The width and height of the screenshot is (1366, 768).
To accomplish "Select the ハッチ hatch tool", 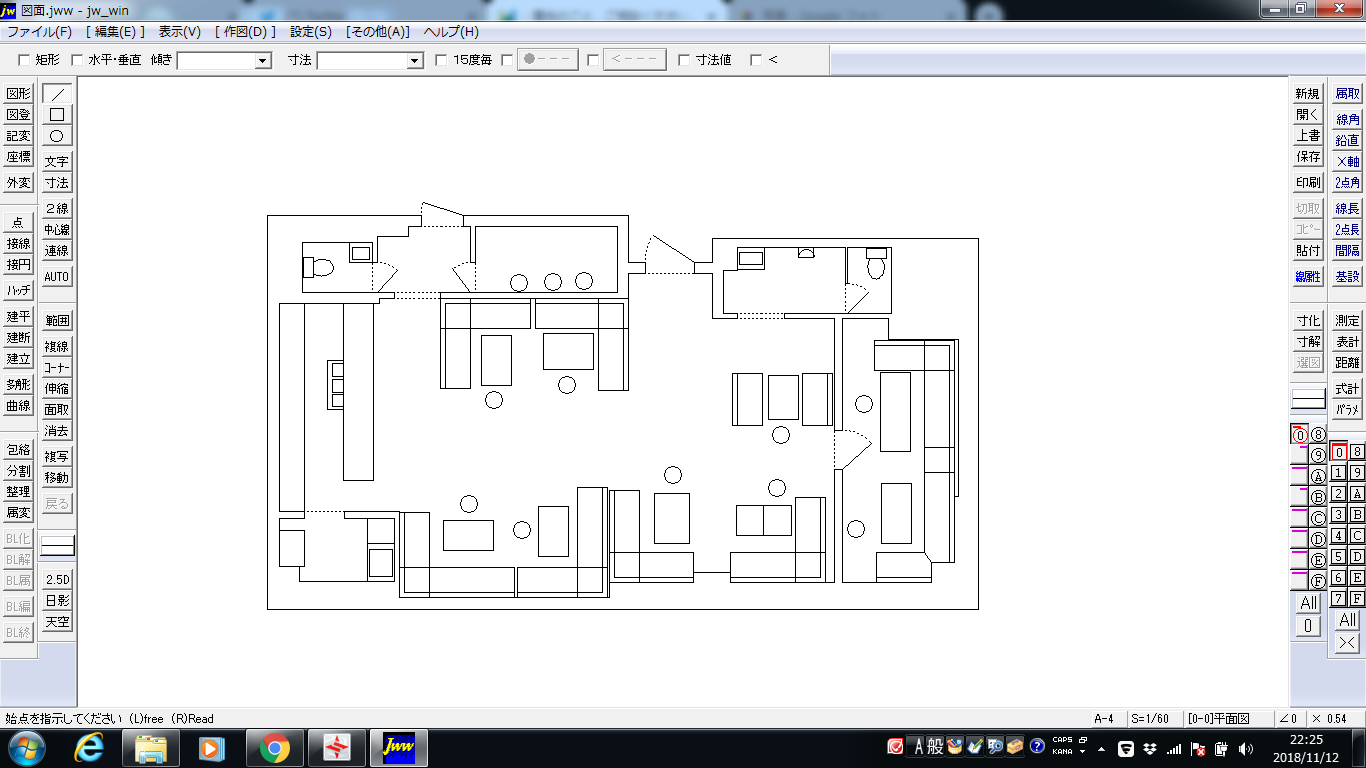I will [18, 291].
